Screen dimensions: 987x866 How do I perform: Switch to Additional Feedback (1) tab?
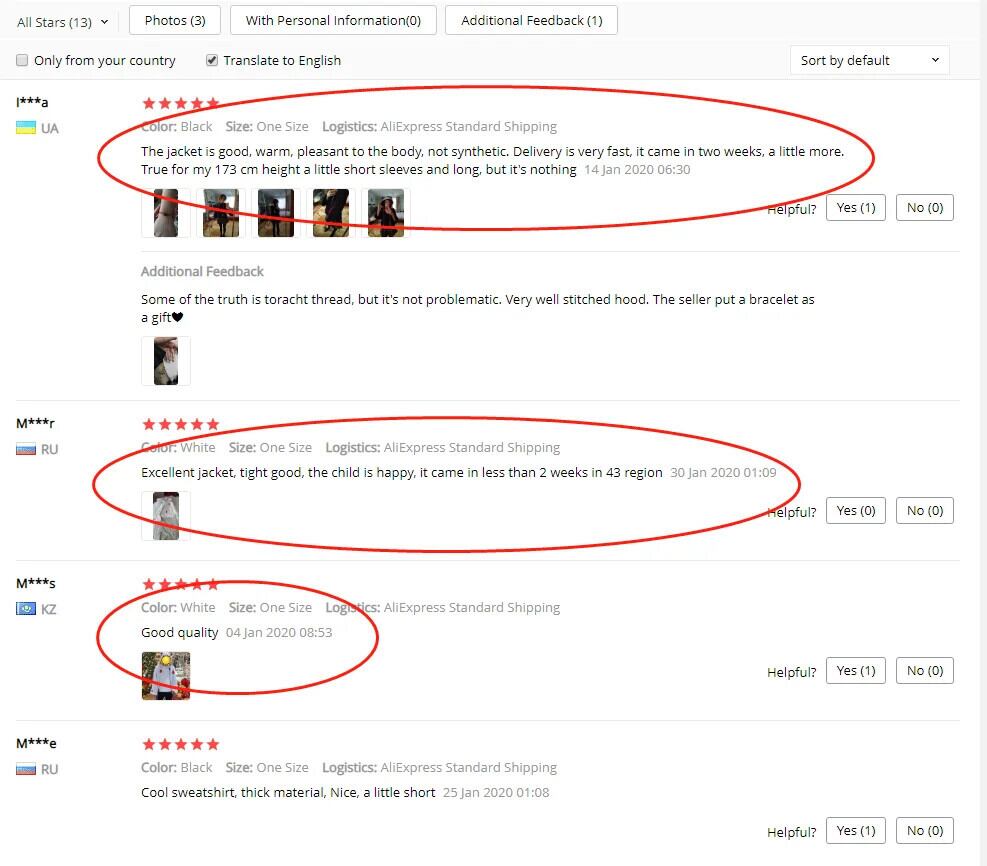pyautogui.click(x=531, y=20)
